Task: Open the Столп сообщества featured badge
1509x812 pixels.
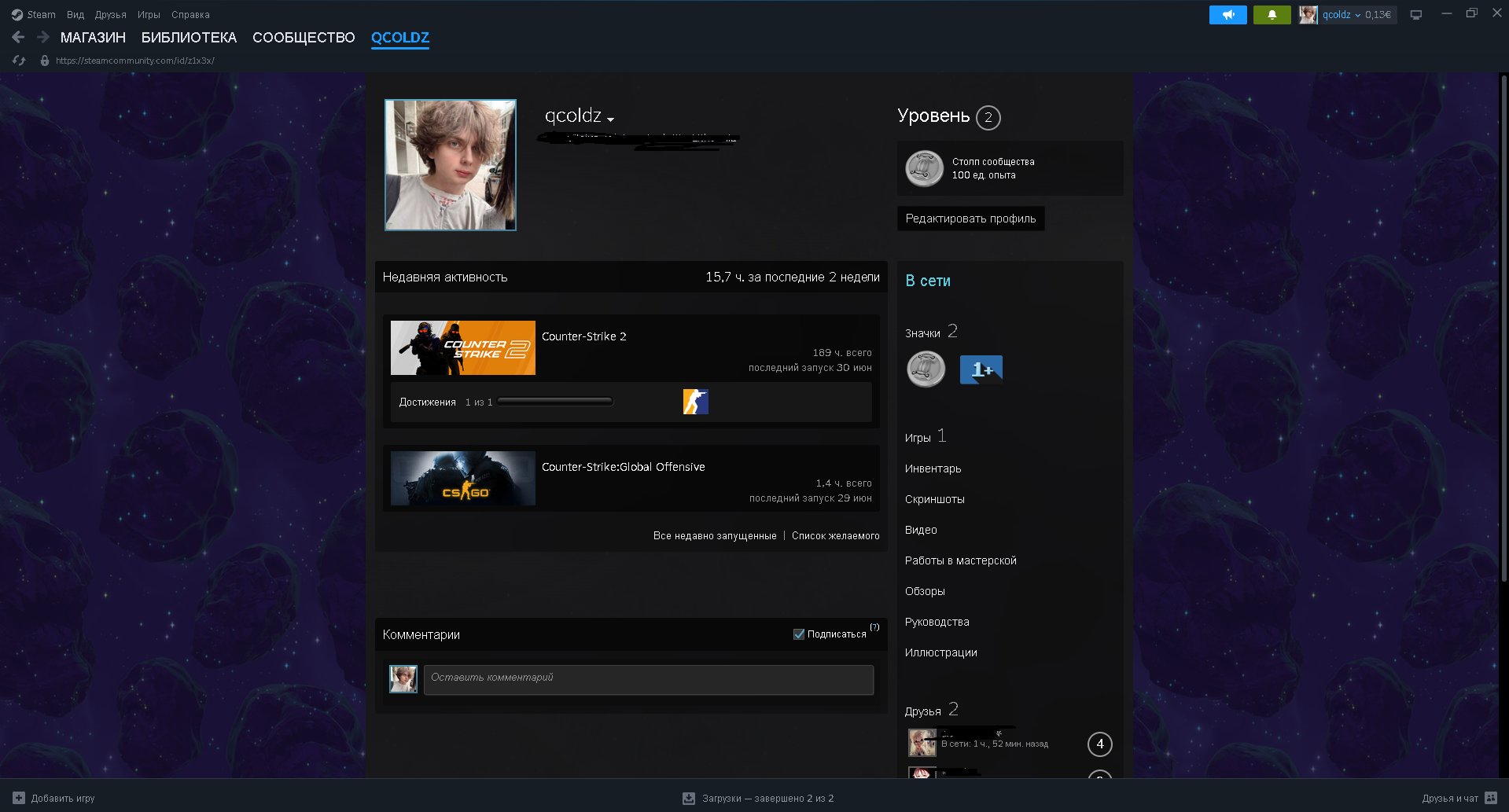Action: click(1010, 168)
